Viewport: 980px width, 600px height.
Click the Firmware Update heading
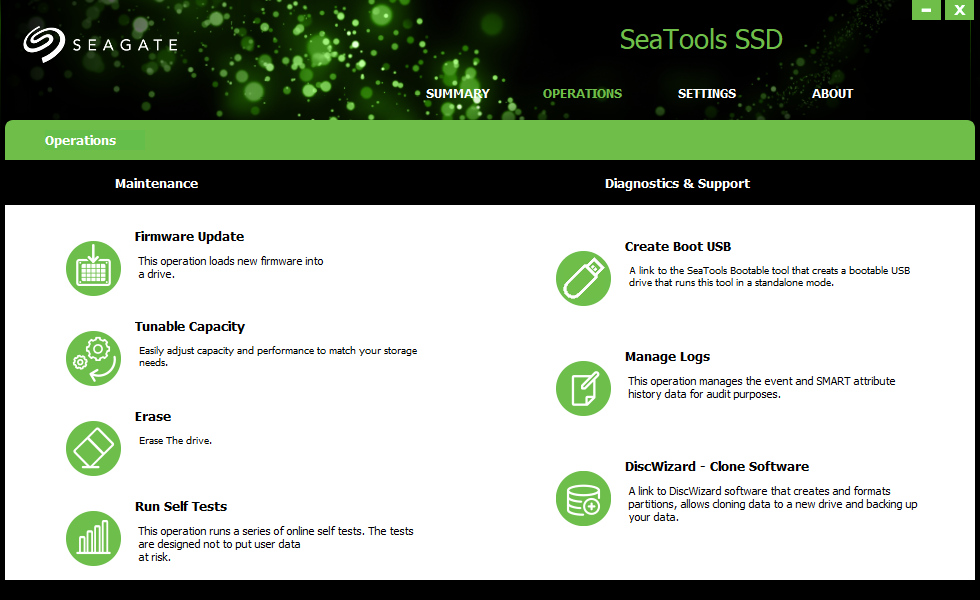tap(189, 236)
